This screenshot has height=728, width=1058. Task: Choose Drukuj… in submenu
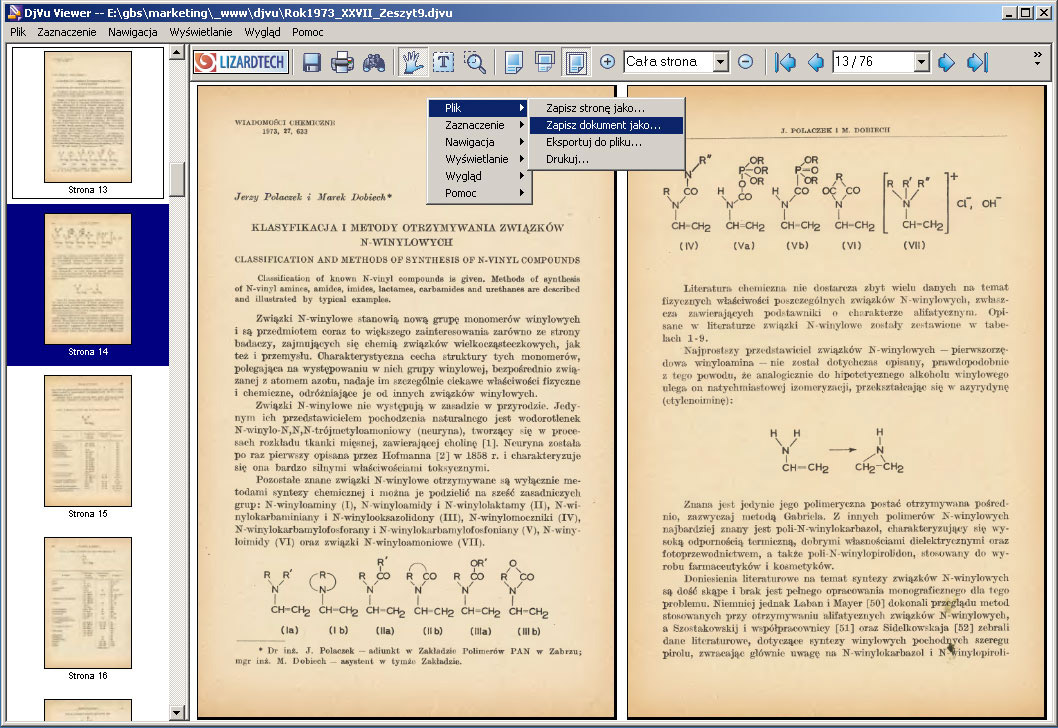[x=607, y=159]
